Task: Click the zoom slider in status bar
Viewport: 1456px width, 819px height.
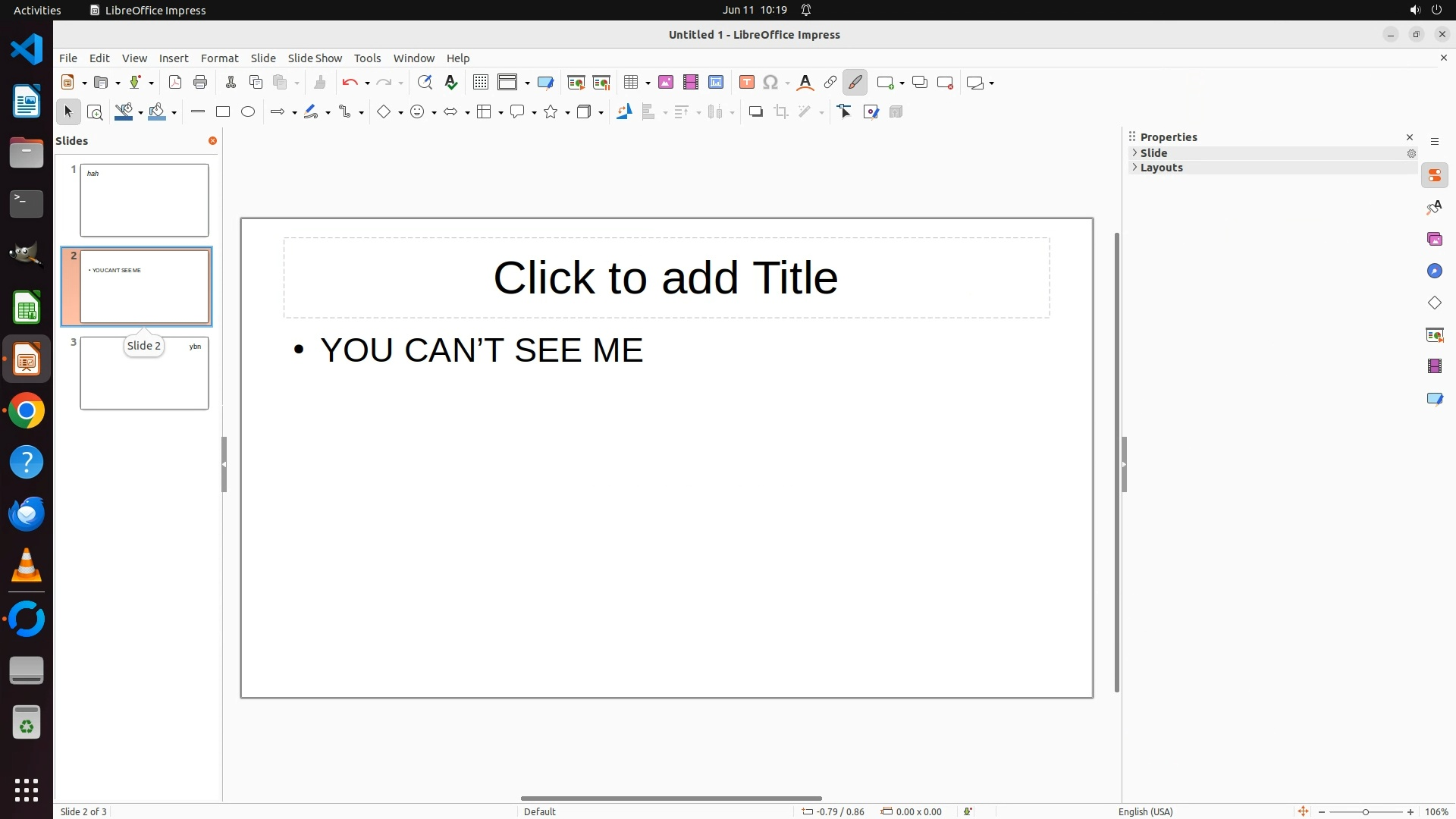Action: (x=1365, y=811)
